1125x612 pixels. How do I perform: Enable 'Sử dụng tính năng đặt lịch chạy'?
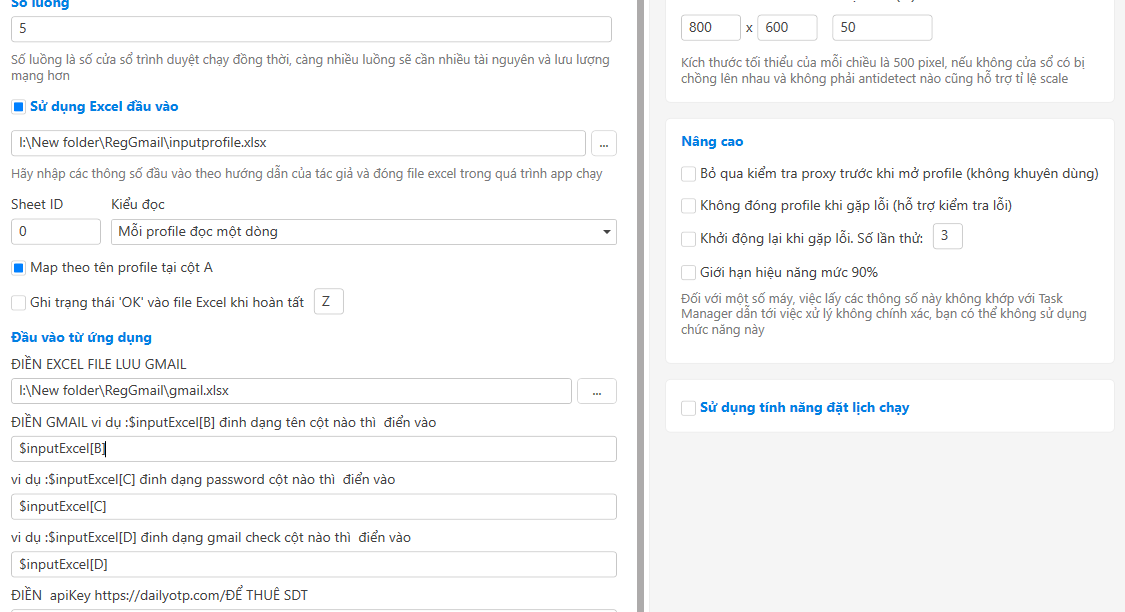coord(688,407)
